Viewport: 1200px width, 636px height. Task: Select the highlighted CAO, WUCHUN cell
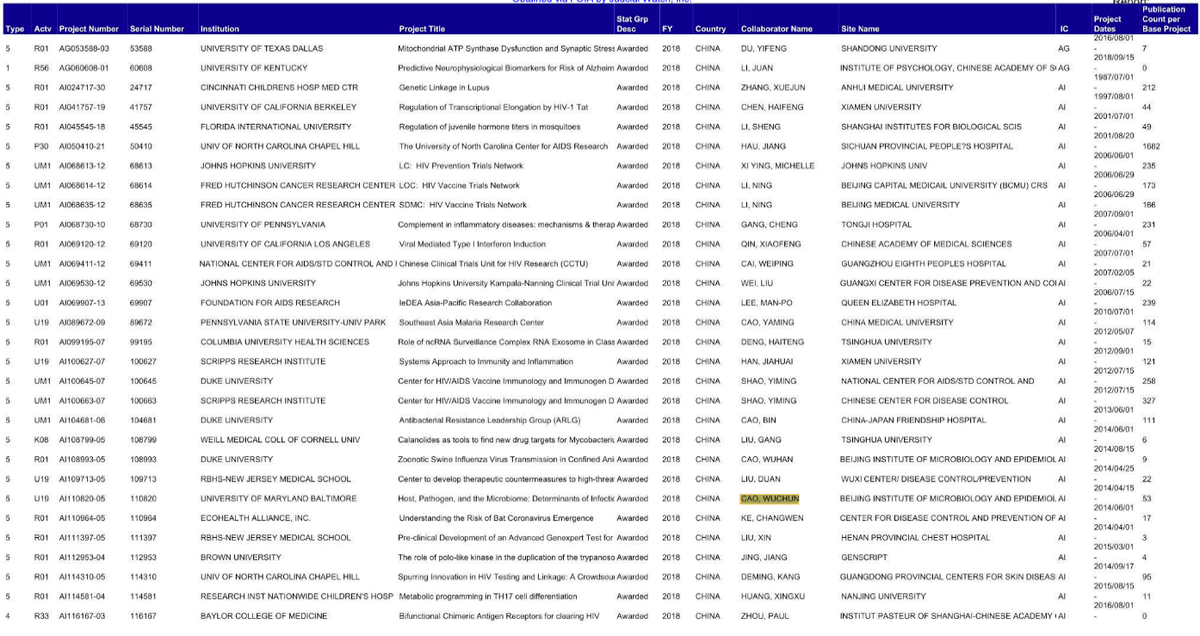click(x=769, y=498)
